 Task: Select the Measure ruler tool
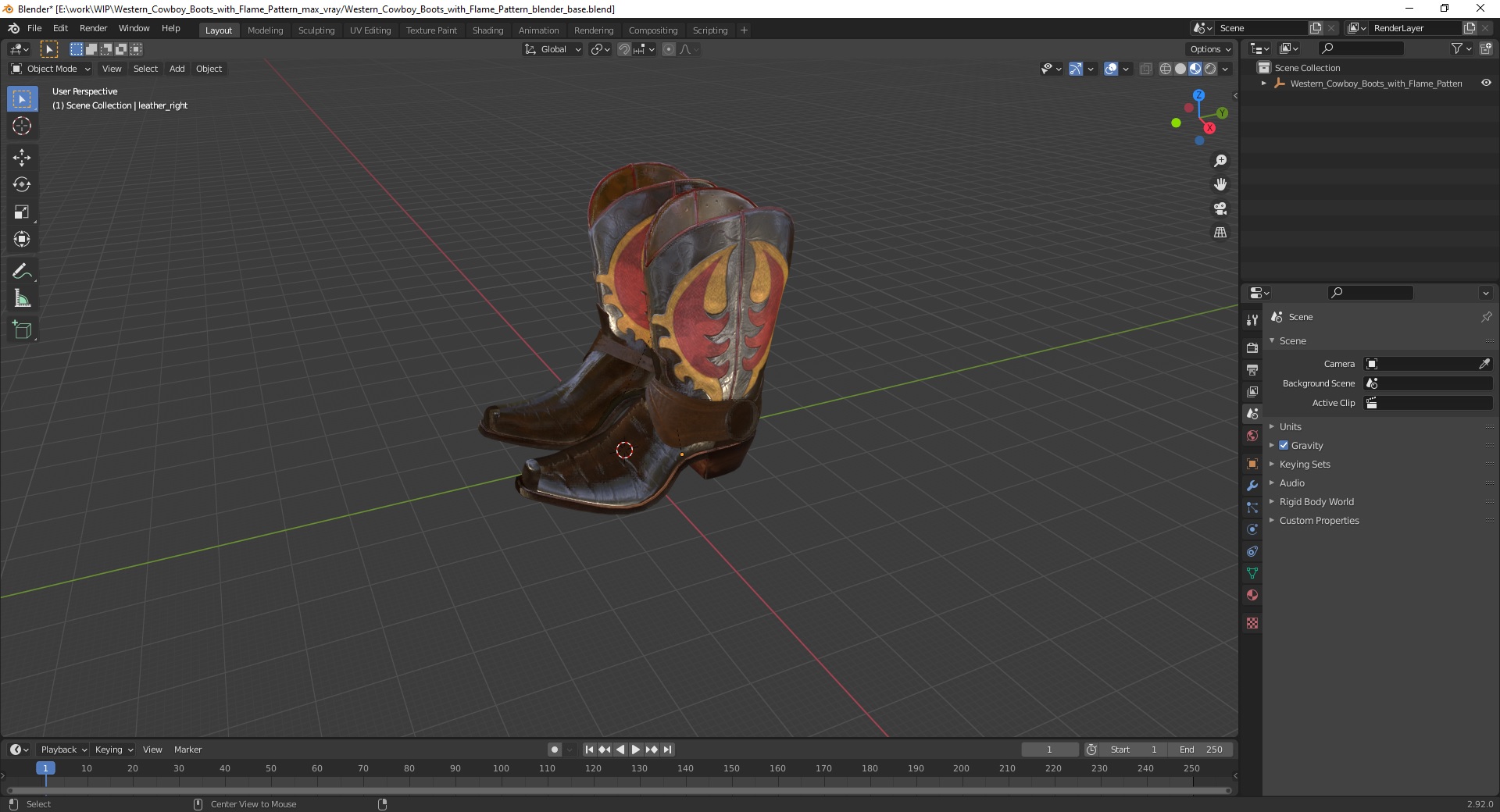tap(22, 299)
